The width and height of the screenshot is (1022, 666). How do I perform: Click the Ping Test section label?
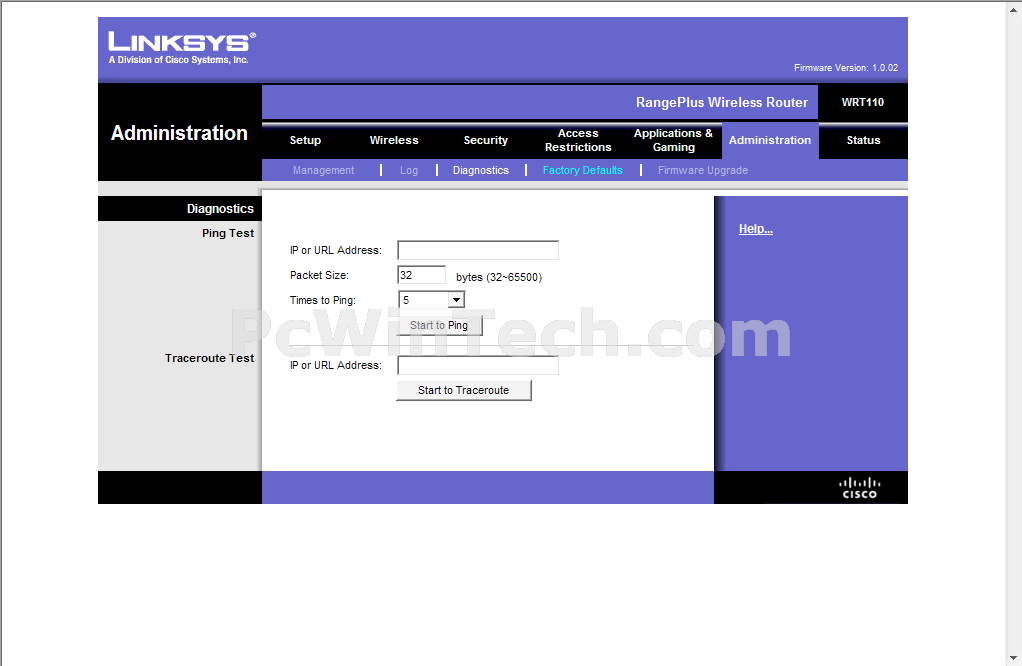227,233
